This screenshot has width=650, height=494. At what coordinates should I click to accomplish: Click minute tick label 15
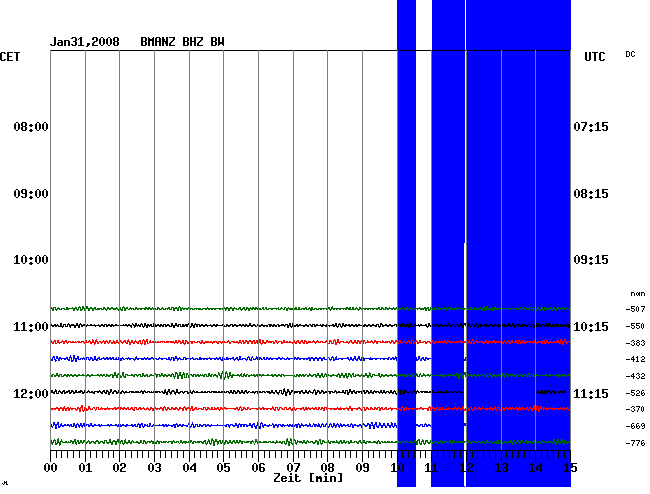click(x=570, y=468)
